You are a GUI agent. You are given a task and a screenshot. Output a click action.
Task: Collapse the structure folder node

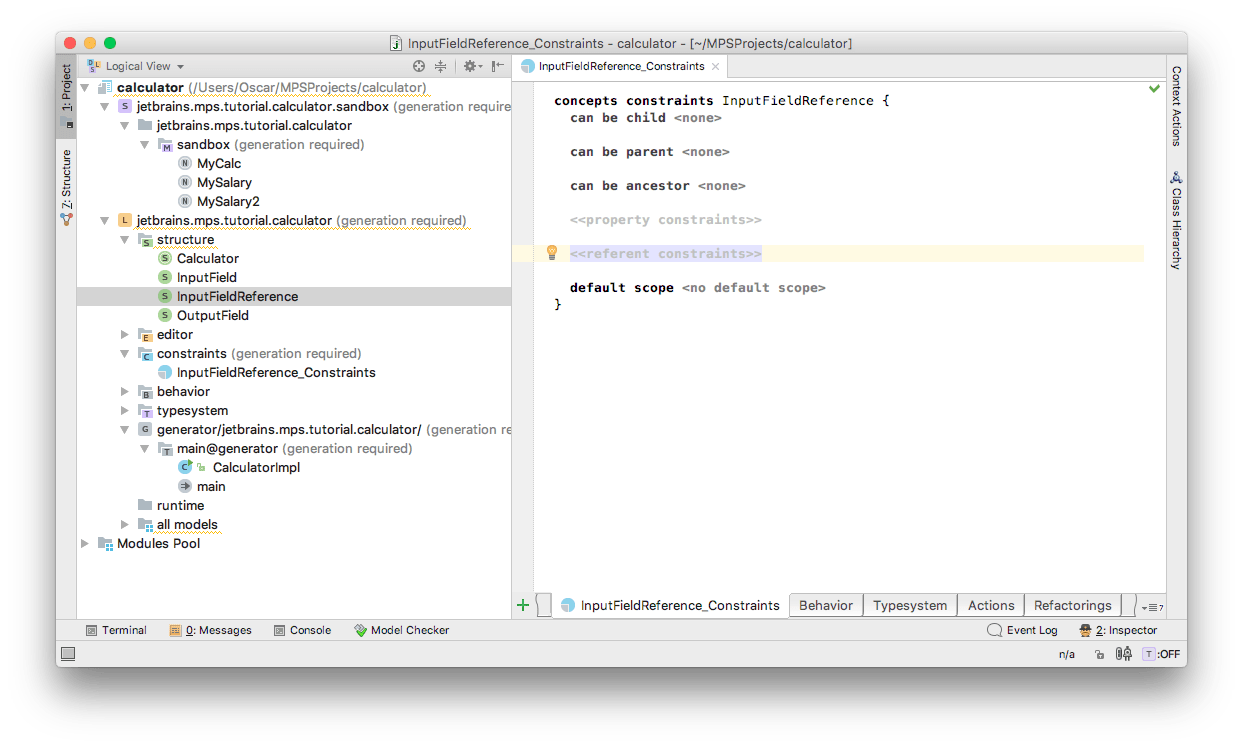125,239
